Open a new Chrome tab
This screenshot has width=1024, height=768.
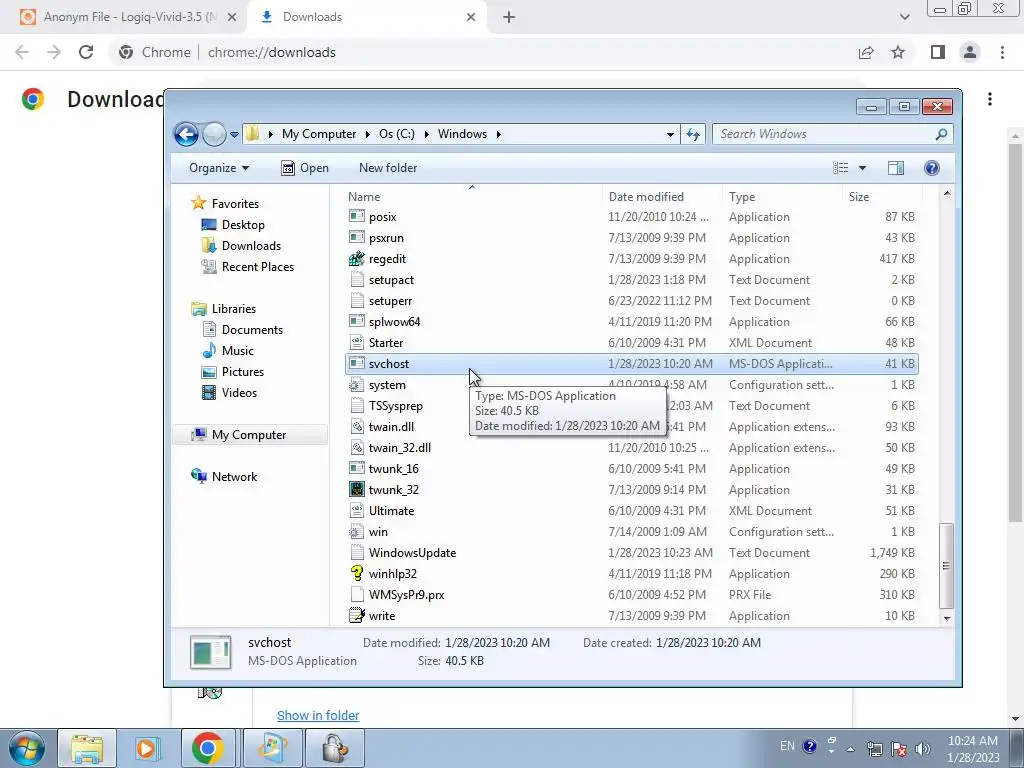tap(509, 18)
